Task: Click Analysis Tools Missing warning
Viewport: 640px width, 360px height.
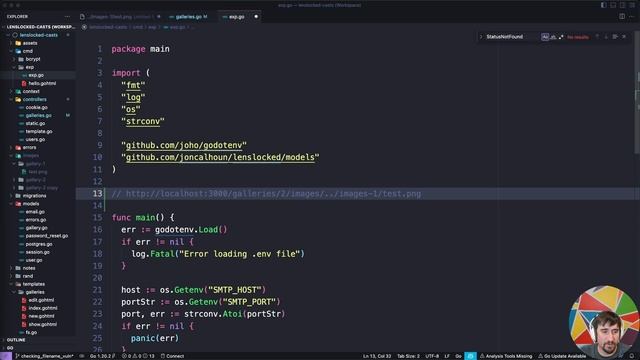Action: (506, 356)
